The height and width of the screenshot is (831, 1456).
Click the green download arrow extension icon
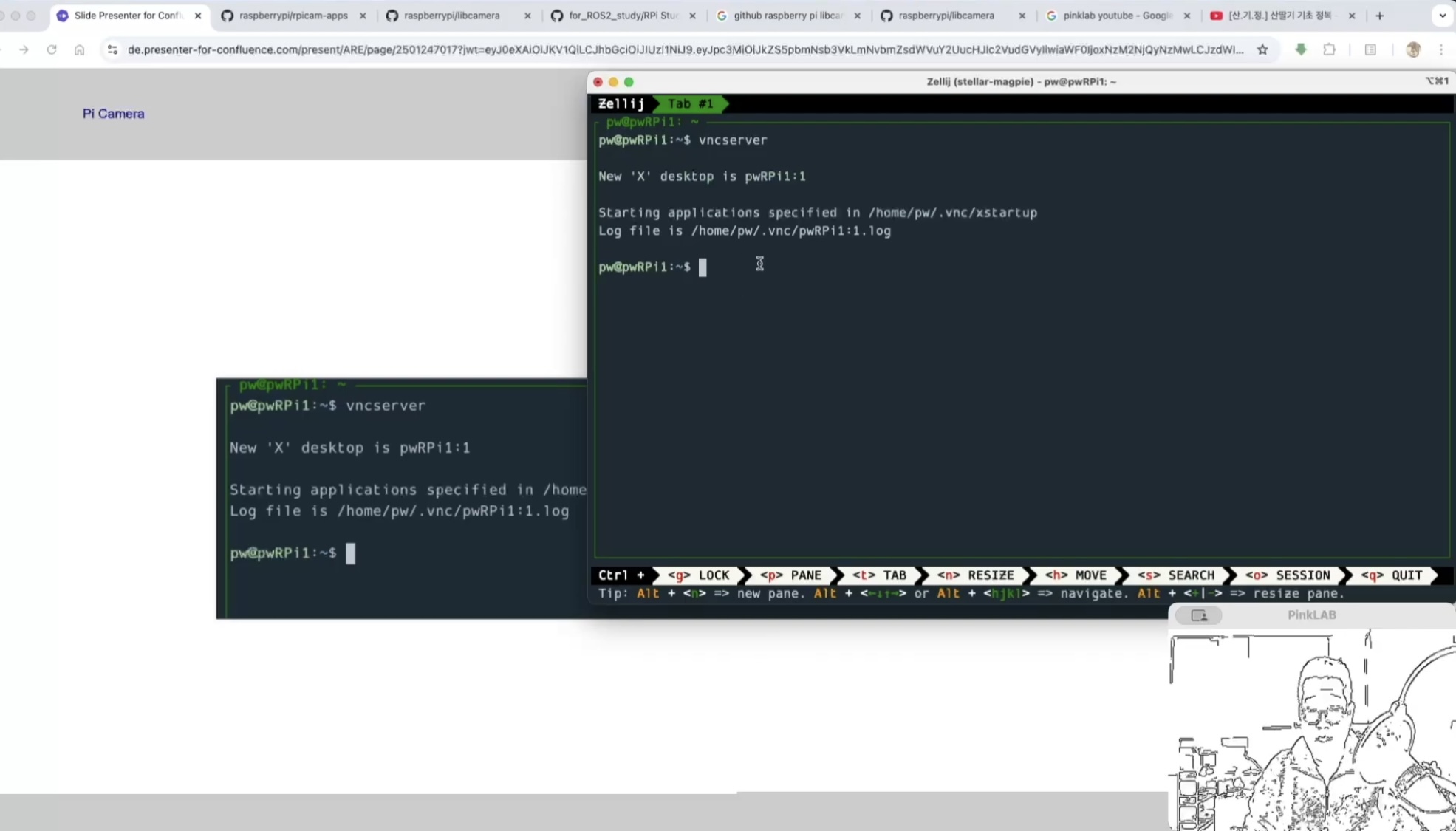pyautogui.click(x=1301, y=49)
